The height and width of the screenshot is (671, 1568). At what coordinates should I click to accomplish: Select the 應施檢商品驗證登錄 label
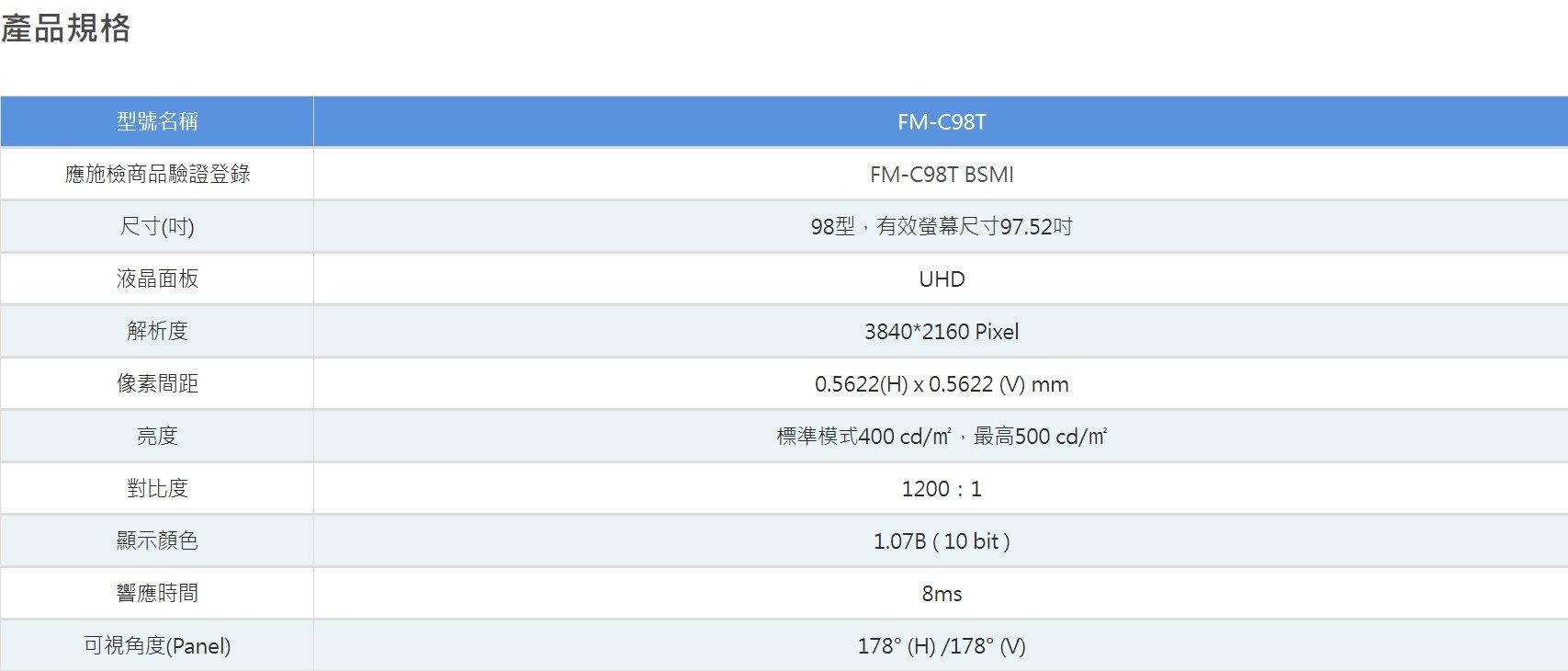pos(157,174)
